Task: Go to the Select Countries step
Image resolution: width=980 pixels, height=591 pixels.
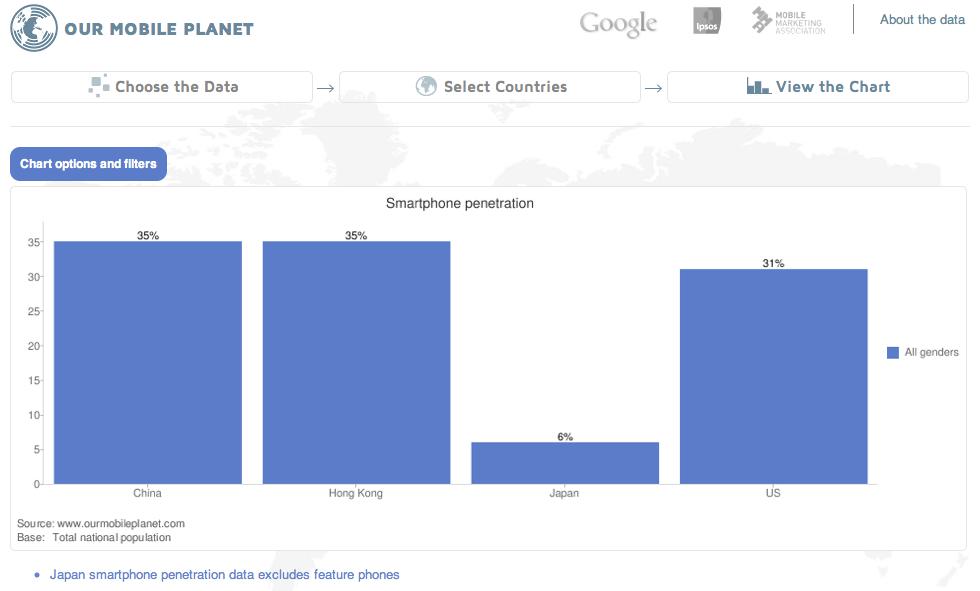Action: point(490,87)
